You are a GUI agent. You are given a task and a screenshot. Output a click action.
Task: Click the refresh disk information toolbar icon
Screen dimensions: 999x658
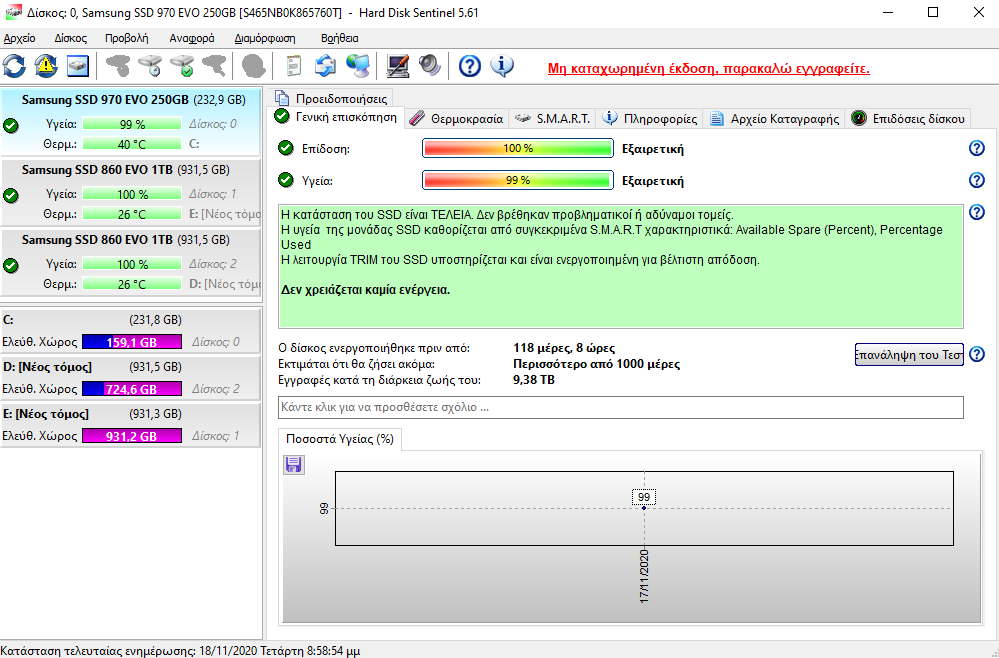pyautogui.click(x=15, y=66)
